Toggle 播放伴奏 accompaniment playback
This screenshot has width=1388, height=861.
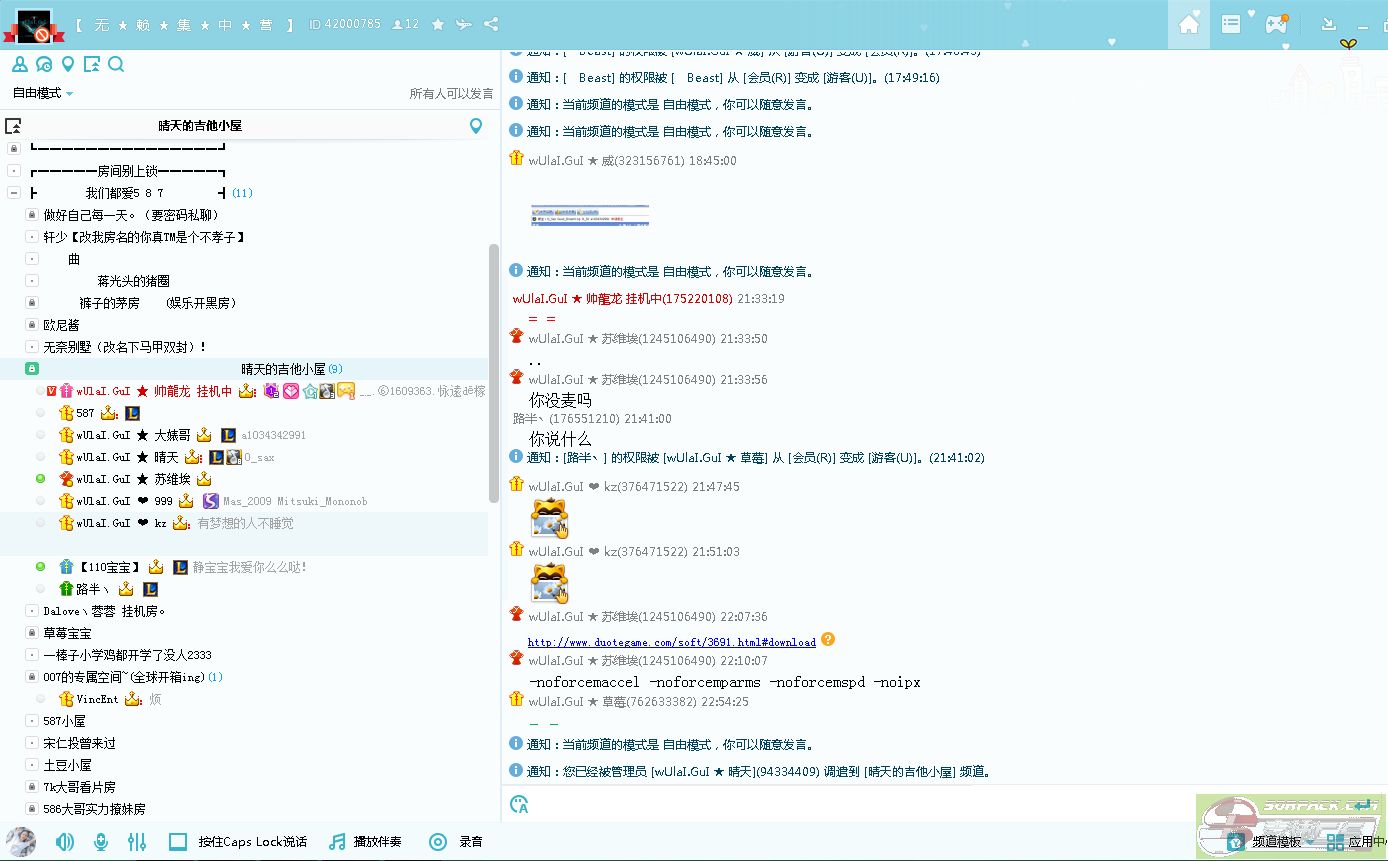[365, 842]
